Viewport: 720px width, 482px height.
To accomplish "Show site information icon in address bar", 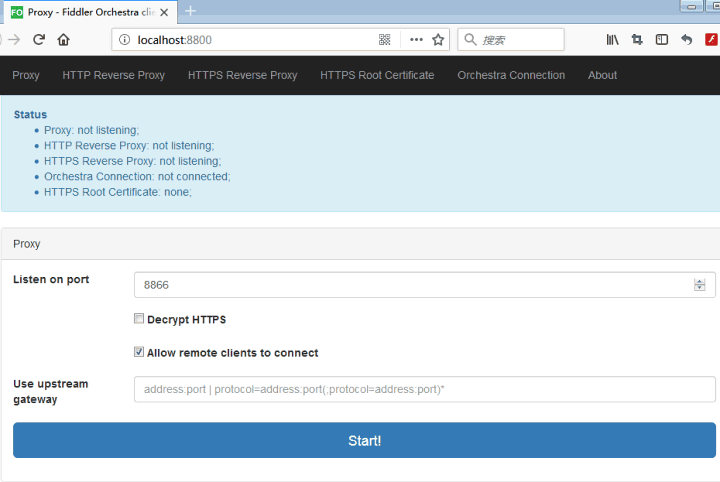I will [124, 39].
